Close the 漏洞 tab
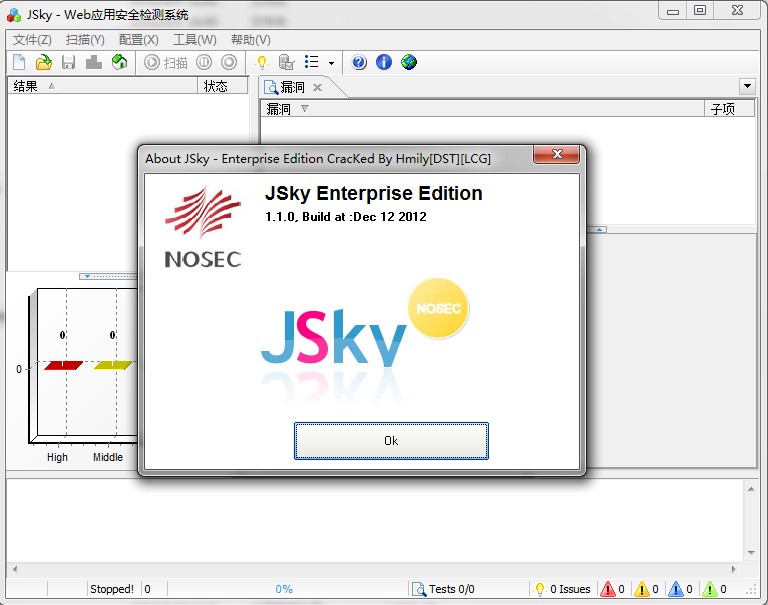This screenshot has height=605, width=768. coord(317,88)
